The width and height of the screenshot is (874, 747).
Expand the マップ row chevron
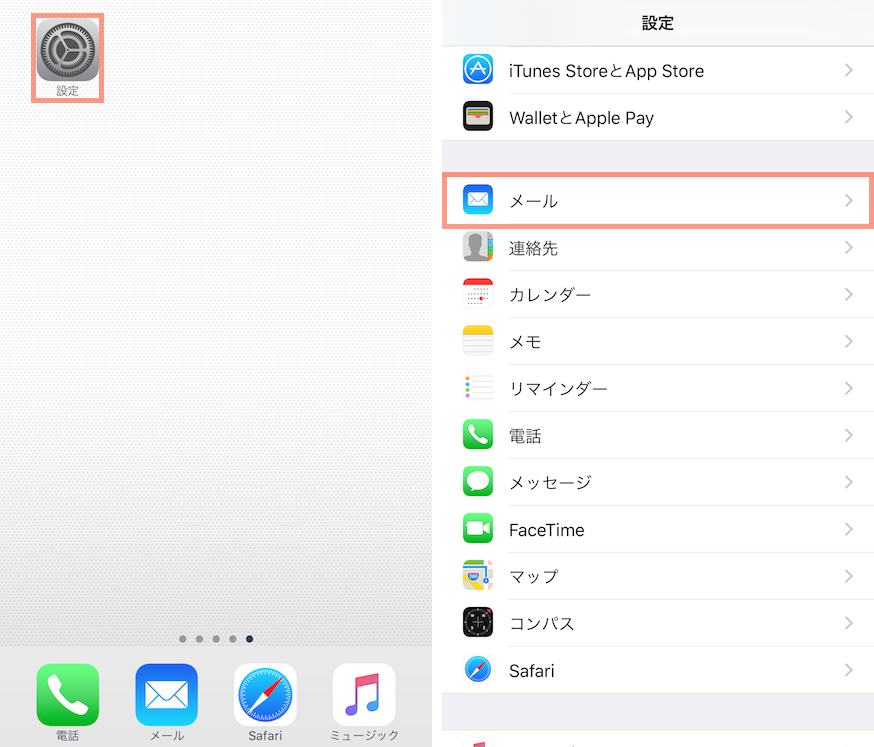[x=848, y=576]
